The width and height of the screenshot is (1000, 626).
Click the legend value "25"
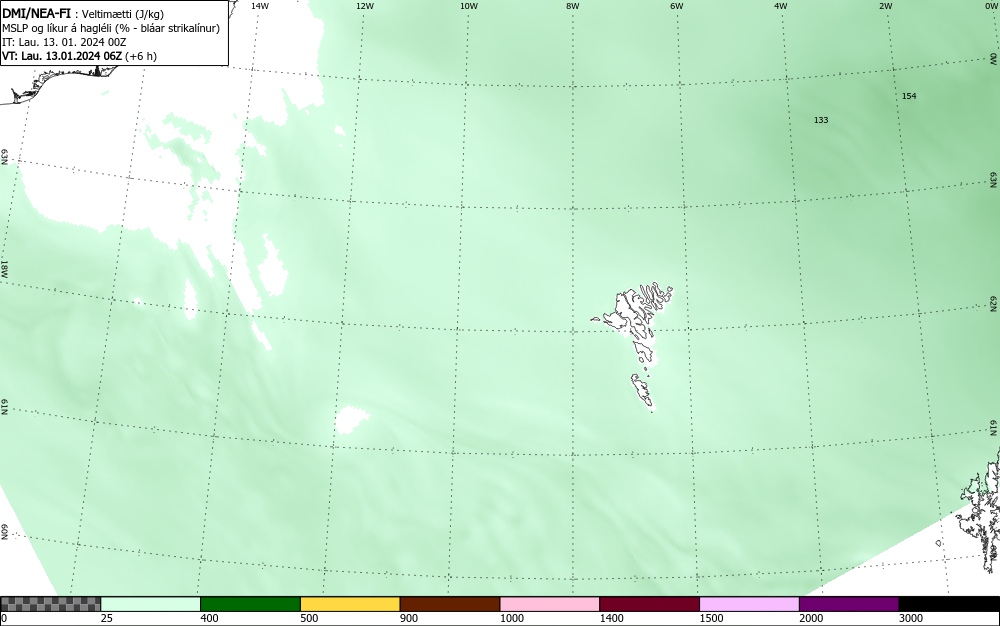pyautogui.click(x=107, y=618)
